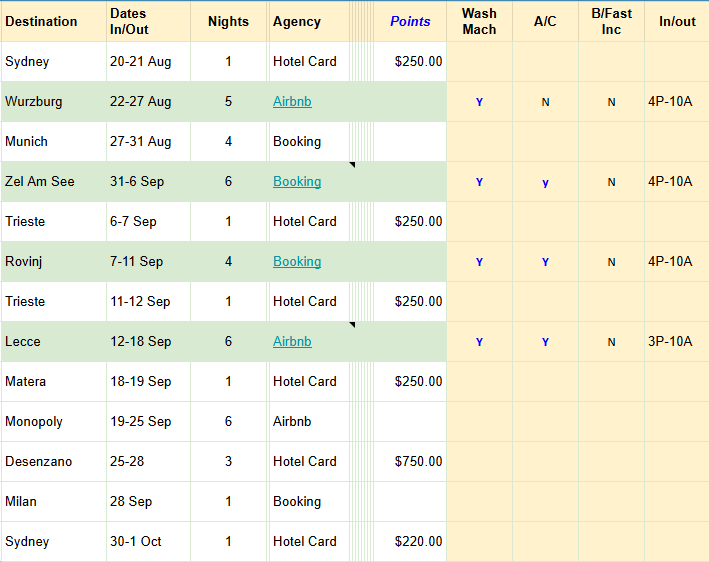
Task: Click the comment indicator on Zel Am See row
Action: pos(353,165)
